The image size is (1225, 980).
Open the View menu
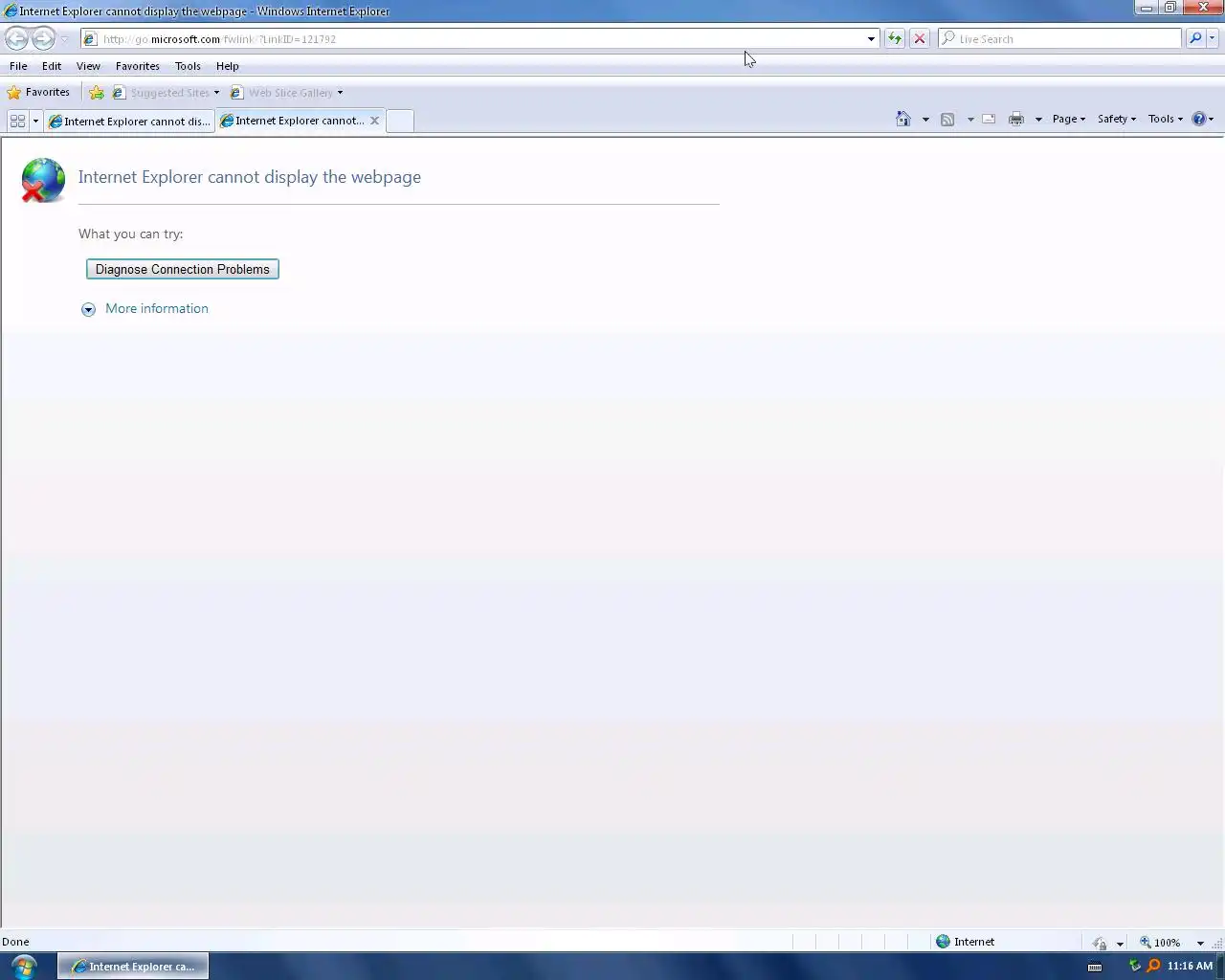pos(88,66)
